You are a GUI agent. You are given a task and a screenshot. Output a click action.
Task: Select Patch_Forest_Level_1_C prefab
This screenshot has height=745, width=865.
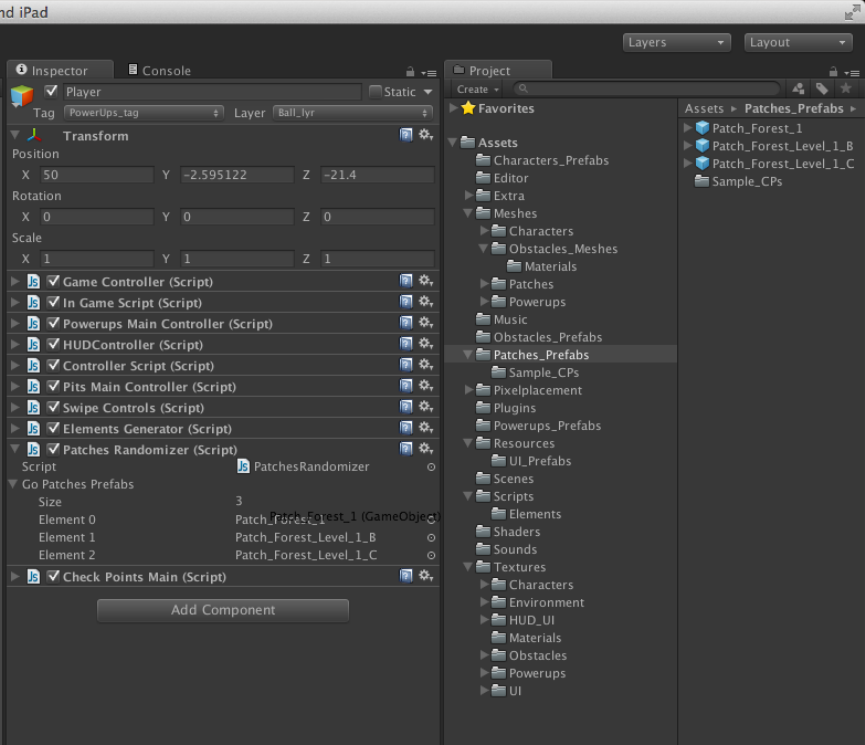[x=783, y=163]
